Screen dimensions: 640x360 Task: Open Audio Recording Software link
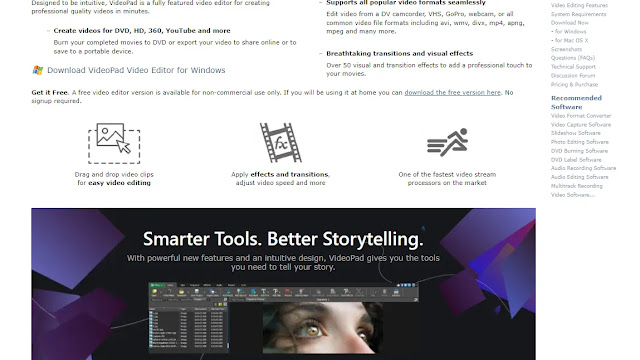pos(583,168)
